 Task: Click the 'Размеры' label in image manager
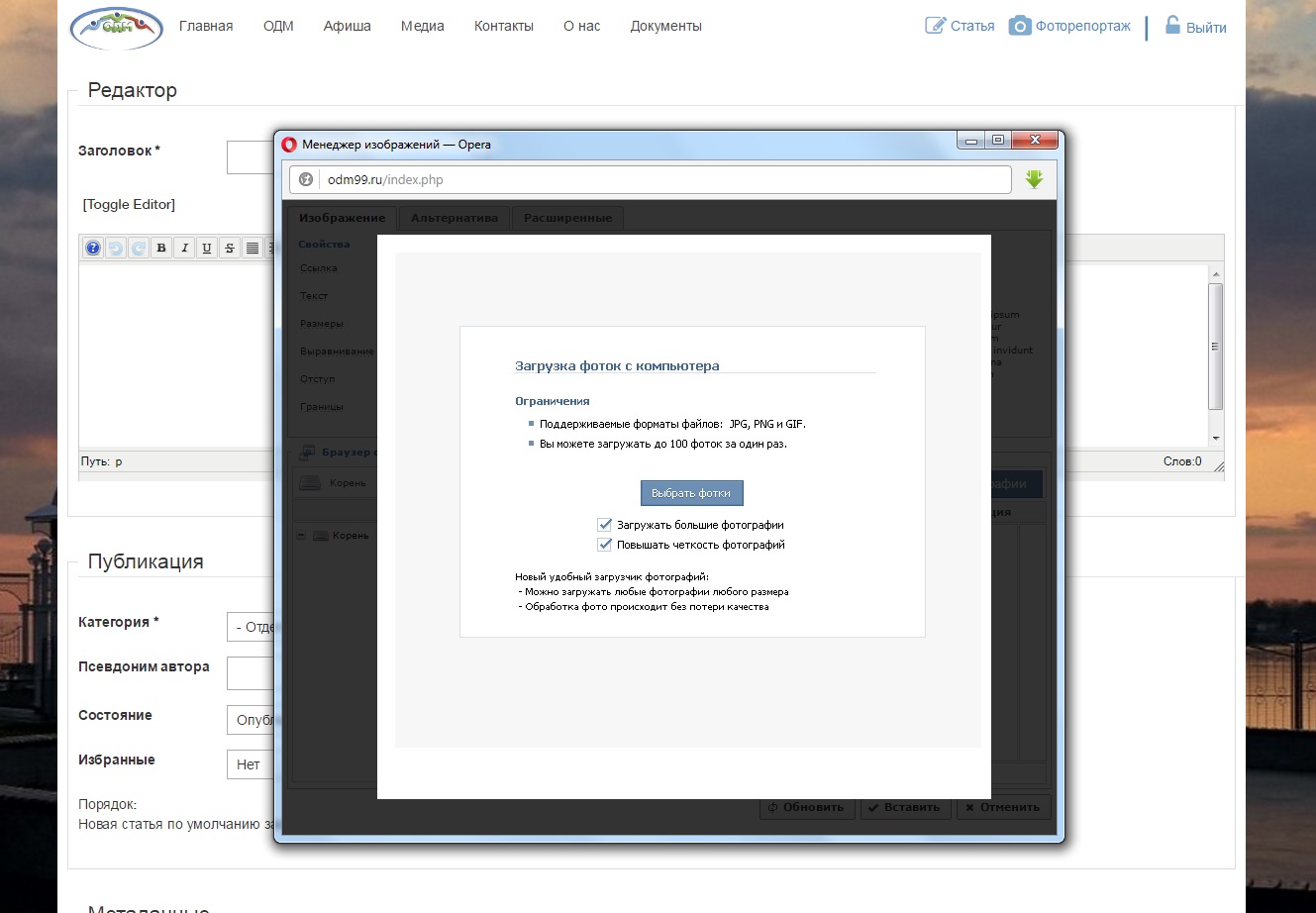click(322, 324)
